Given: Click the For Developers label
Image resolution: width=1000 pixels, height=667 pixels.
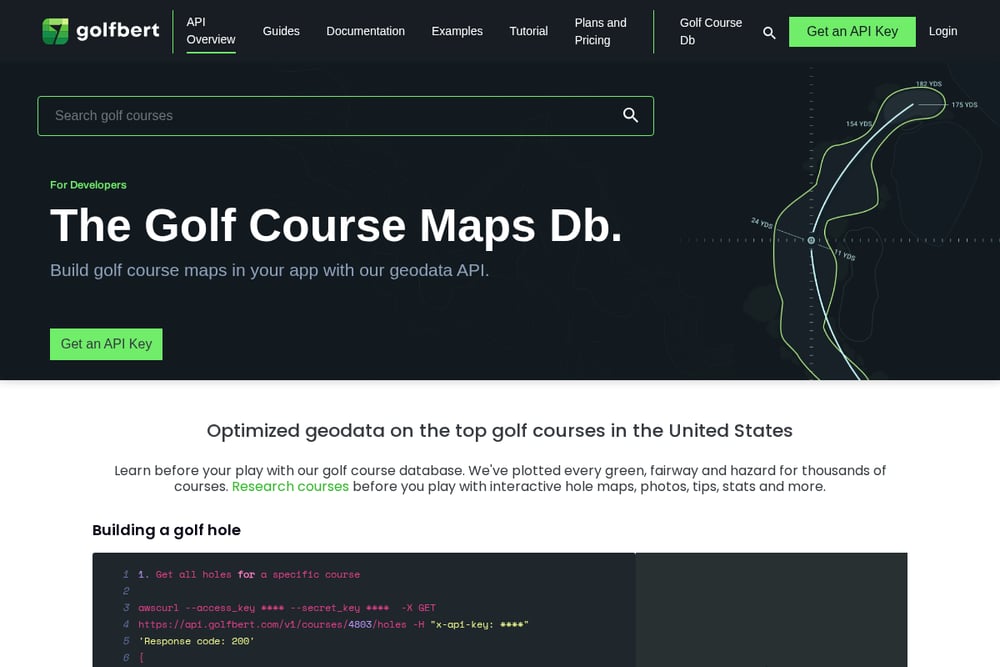Looking at the screenshot, I should click(x=88, y=185).
